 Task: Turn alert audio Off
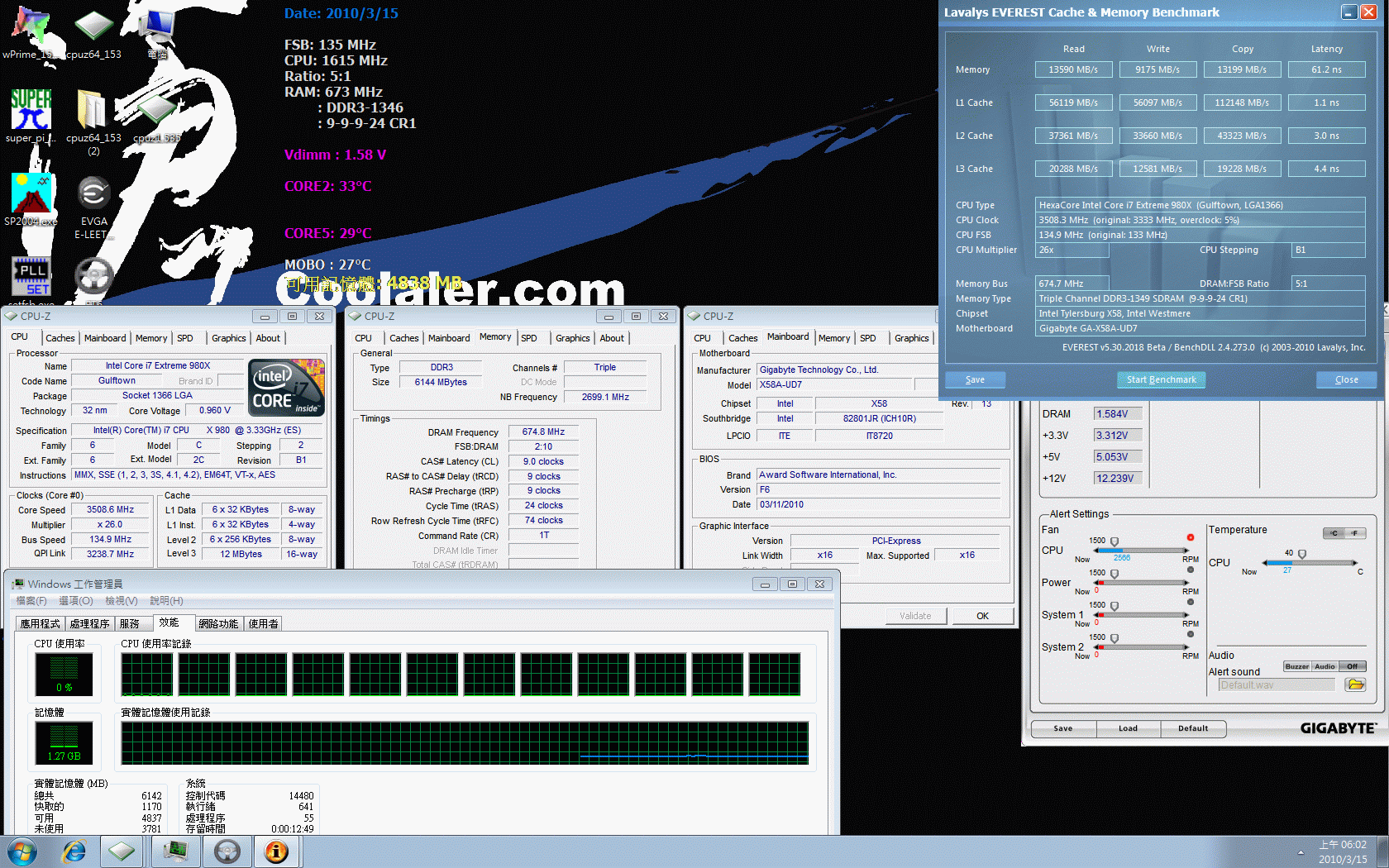pos(1353,666)
